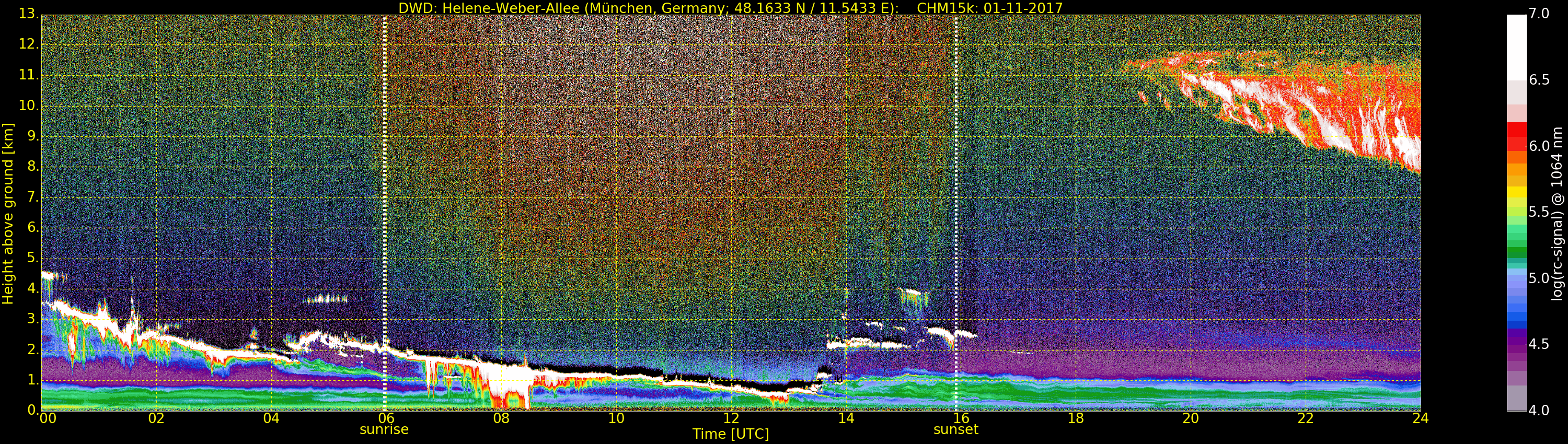Click the height axis tick label '1.'

click(x=33, y=380)
